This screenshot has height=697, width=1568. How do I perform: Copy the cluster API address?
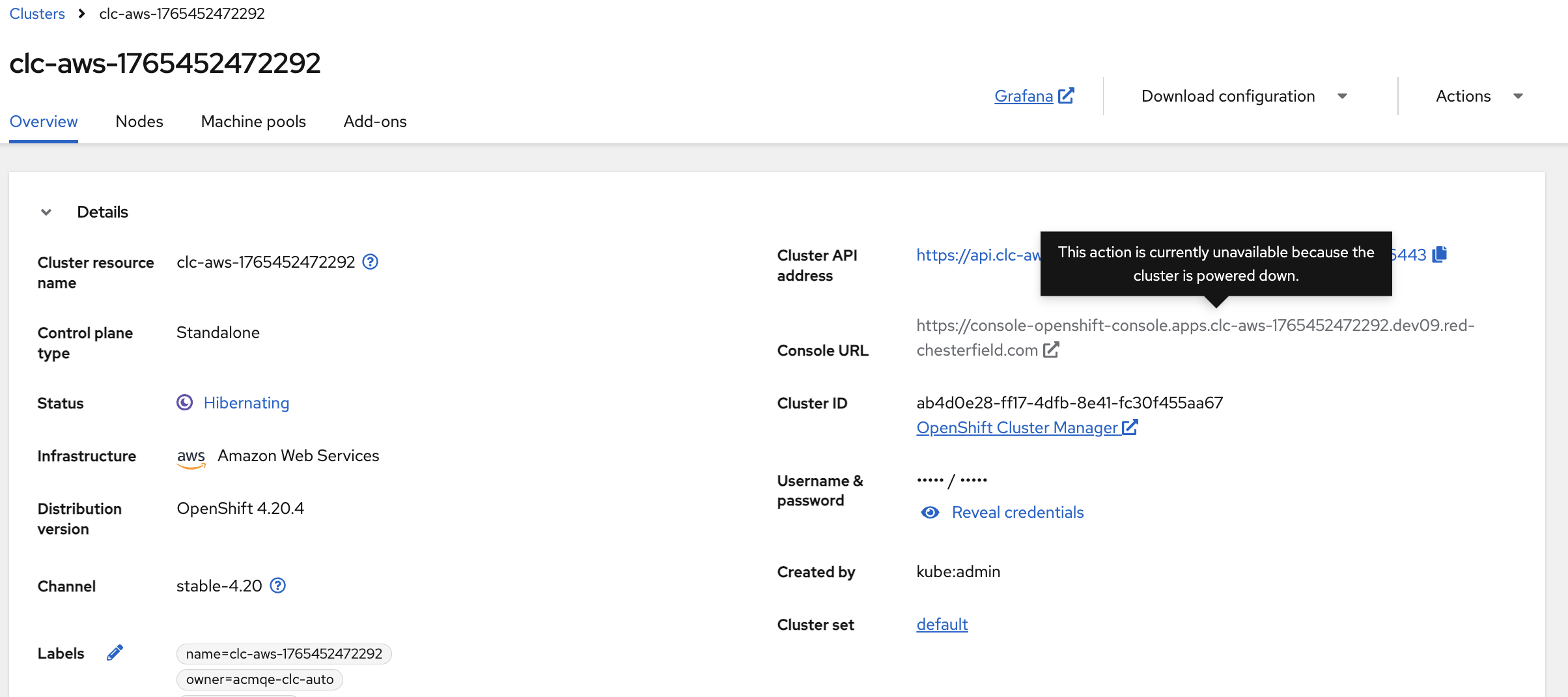tap(1440, 254)
